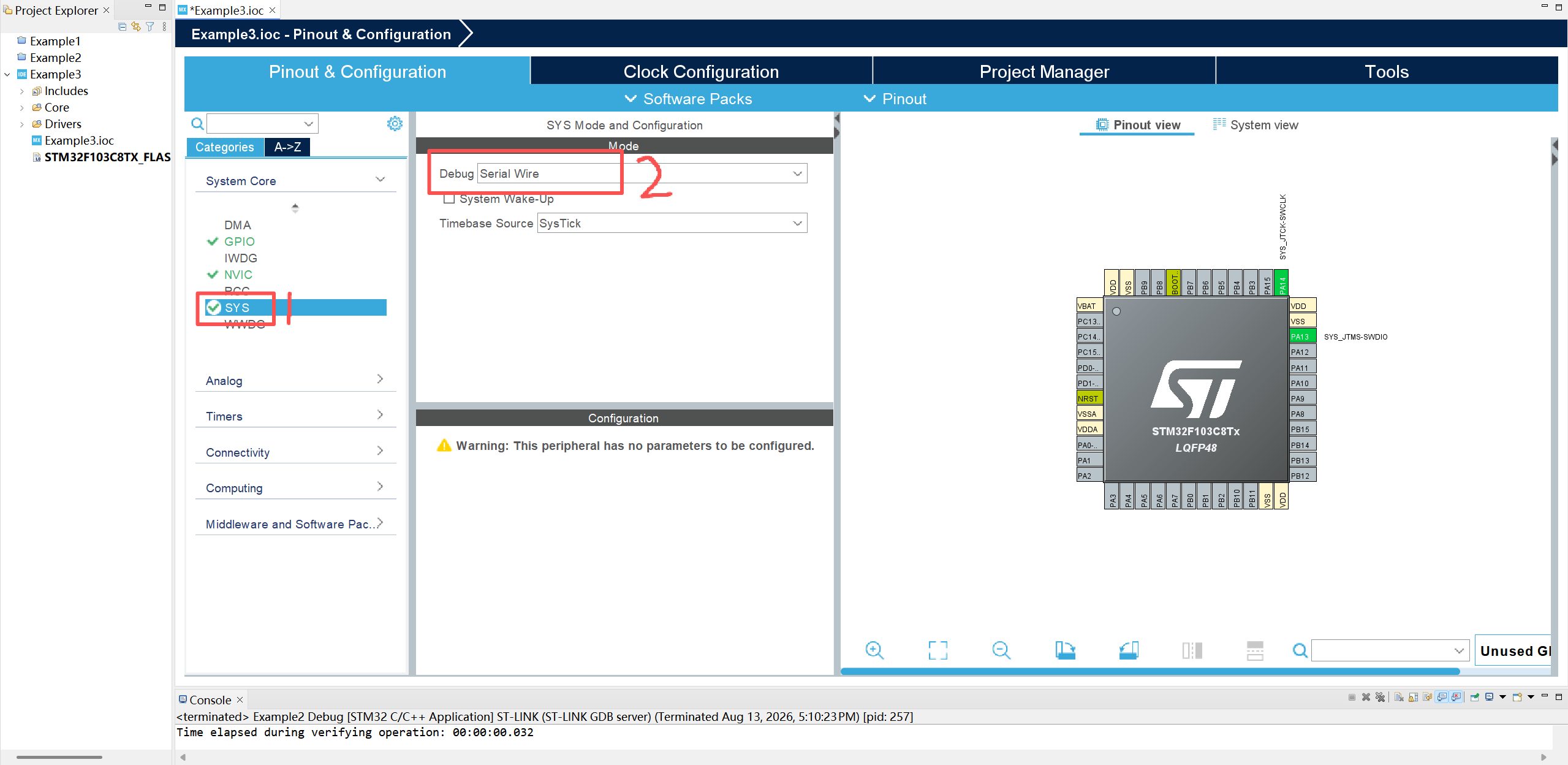Select the IWDG peripheral
Screen dimensions: 1568x765
pyautogui.click(x=240, y=258)
